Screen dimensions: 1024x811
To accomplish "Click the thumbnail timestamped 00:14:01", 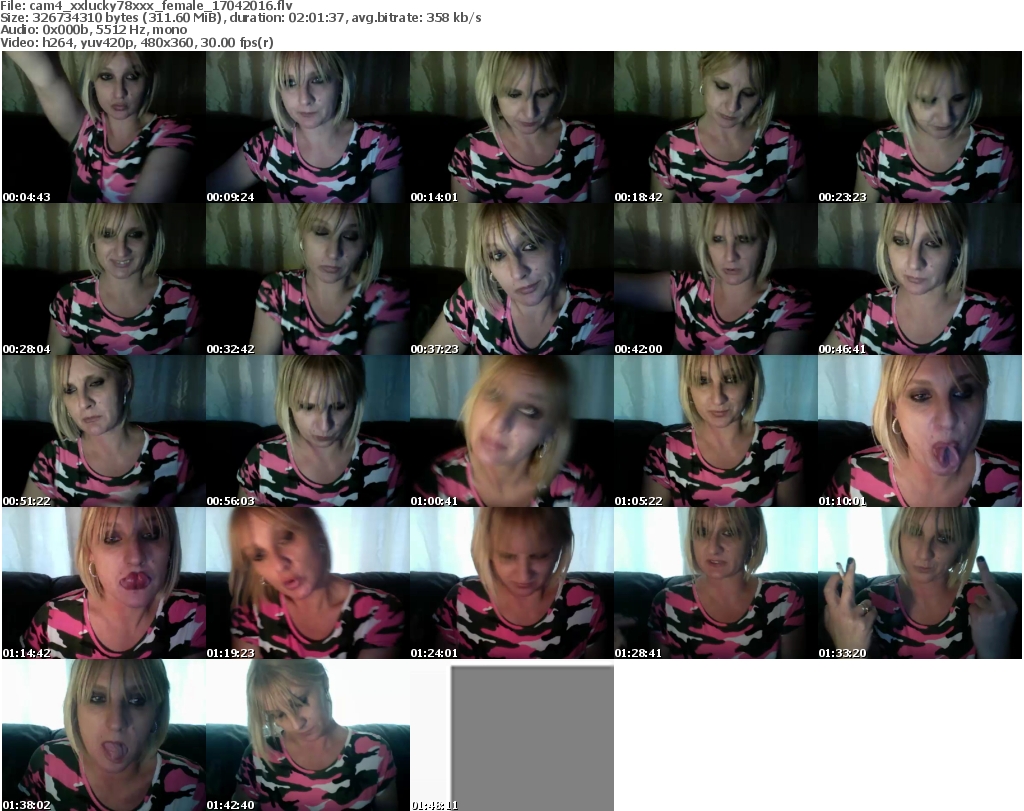I will point(512,127).
